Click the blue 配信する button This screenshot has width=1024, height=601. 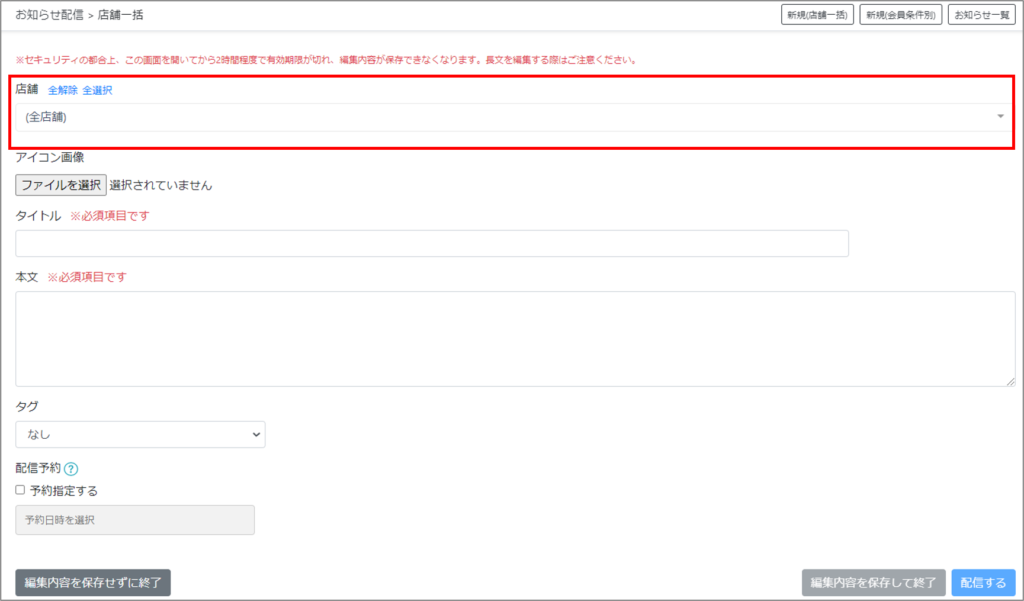pos(983,583)
